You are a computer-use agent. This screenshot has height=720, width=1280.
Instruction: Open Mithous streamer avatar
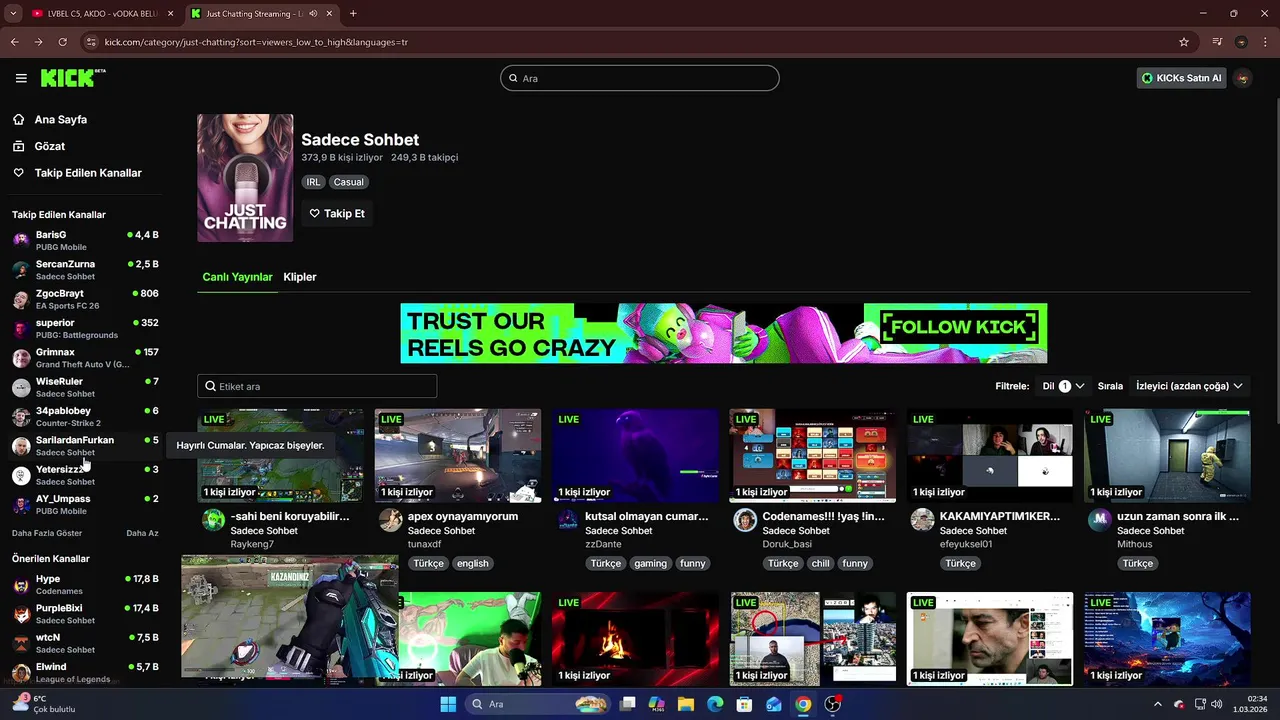coord(1099,519)
